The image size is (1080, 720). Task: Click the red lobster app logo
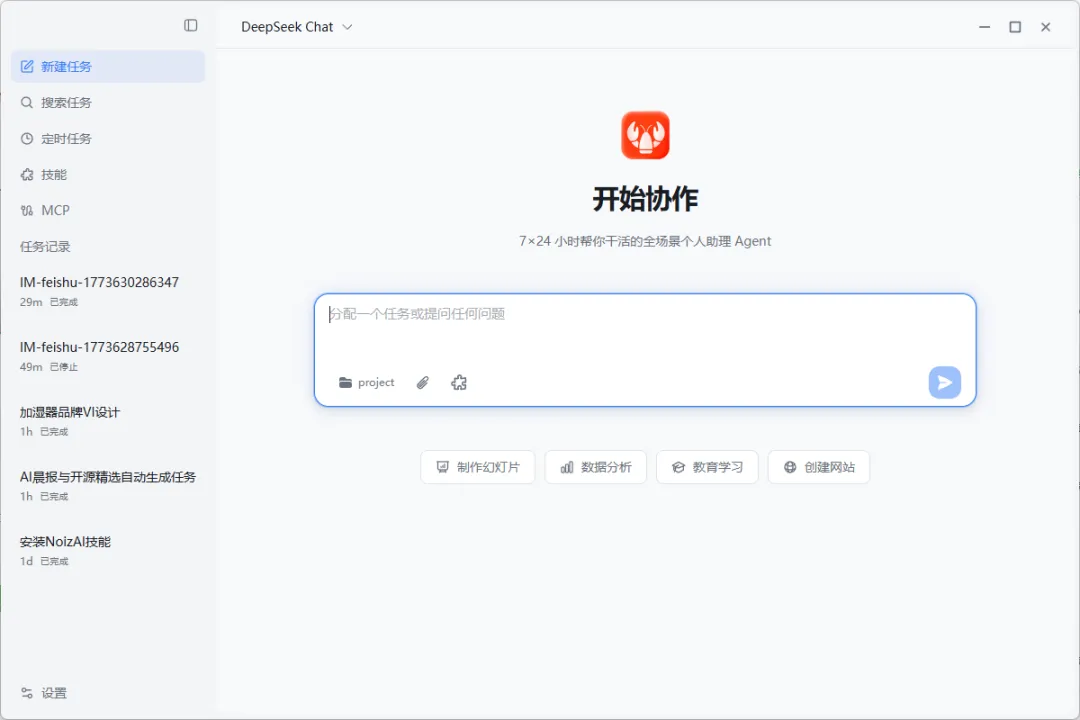645,135
